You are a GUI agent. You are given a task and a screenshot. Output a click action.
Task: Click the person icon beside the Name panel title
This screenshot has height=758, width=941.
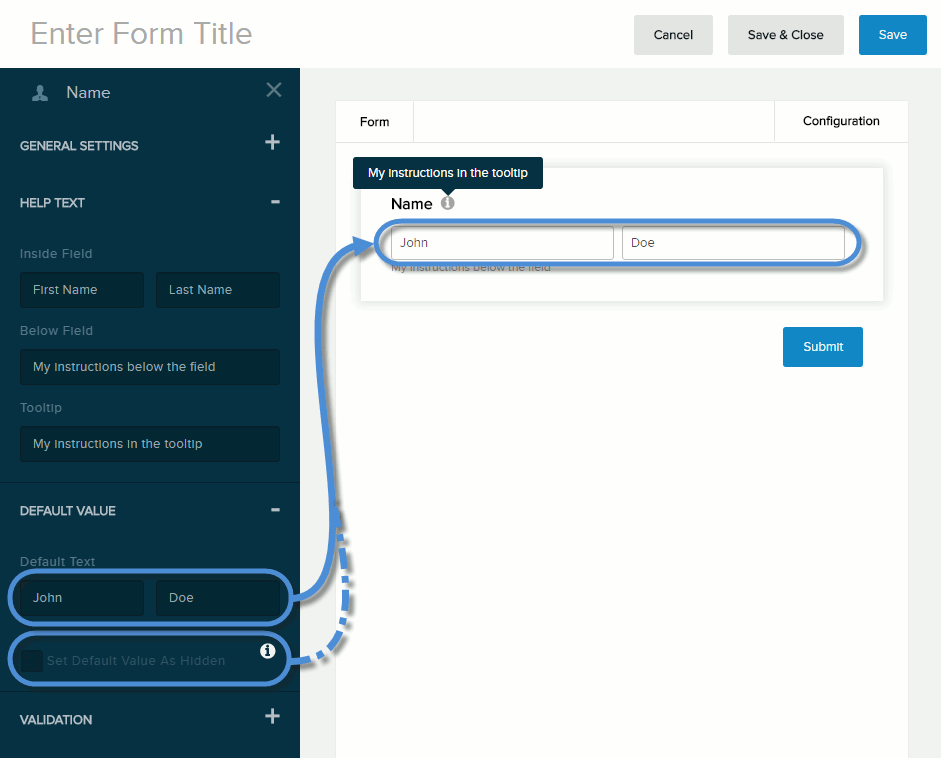(38, 92)
